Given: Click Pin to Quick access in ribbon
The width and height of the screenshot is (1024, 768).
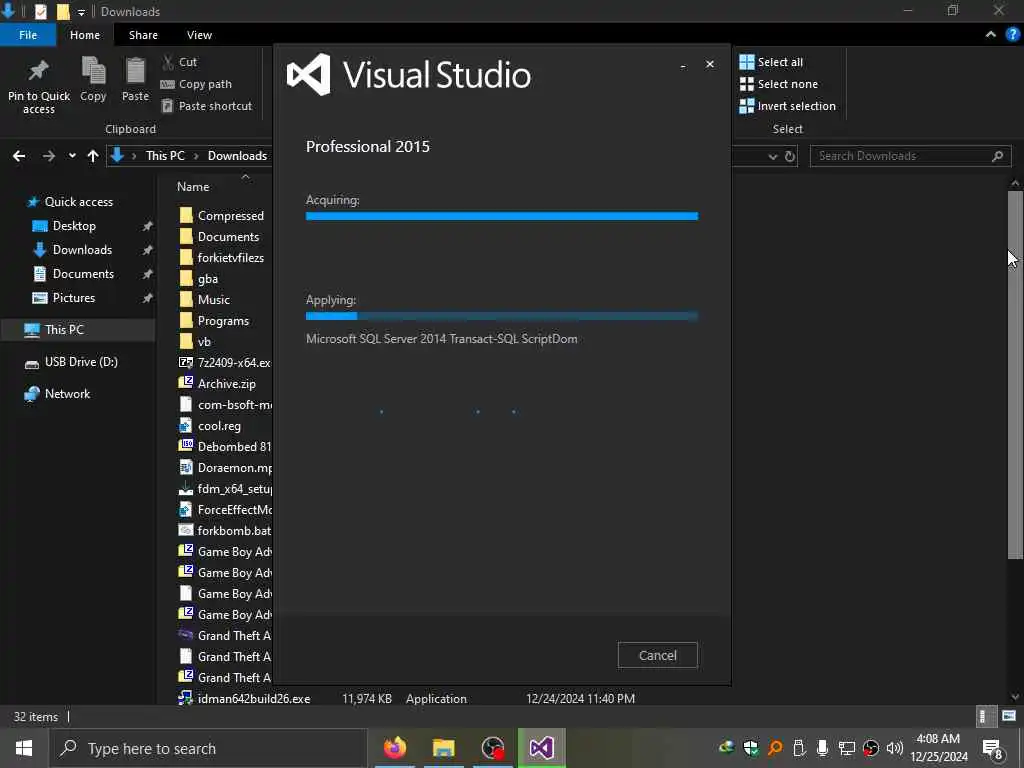Looking at the screenshot, I should click(x=39, y=87).
